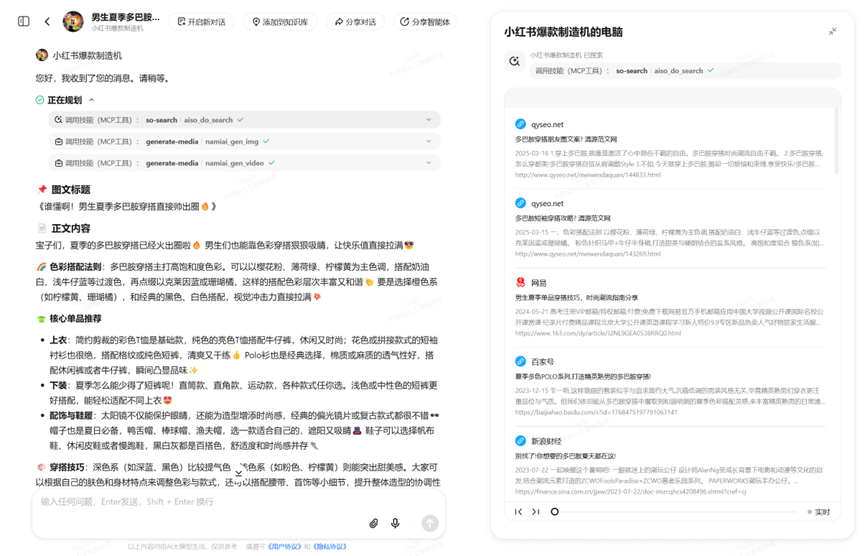Click media icon on namiai_gen_video row

coord(58,163)
